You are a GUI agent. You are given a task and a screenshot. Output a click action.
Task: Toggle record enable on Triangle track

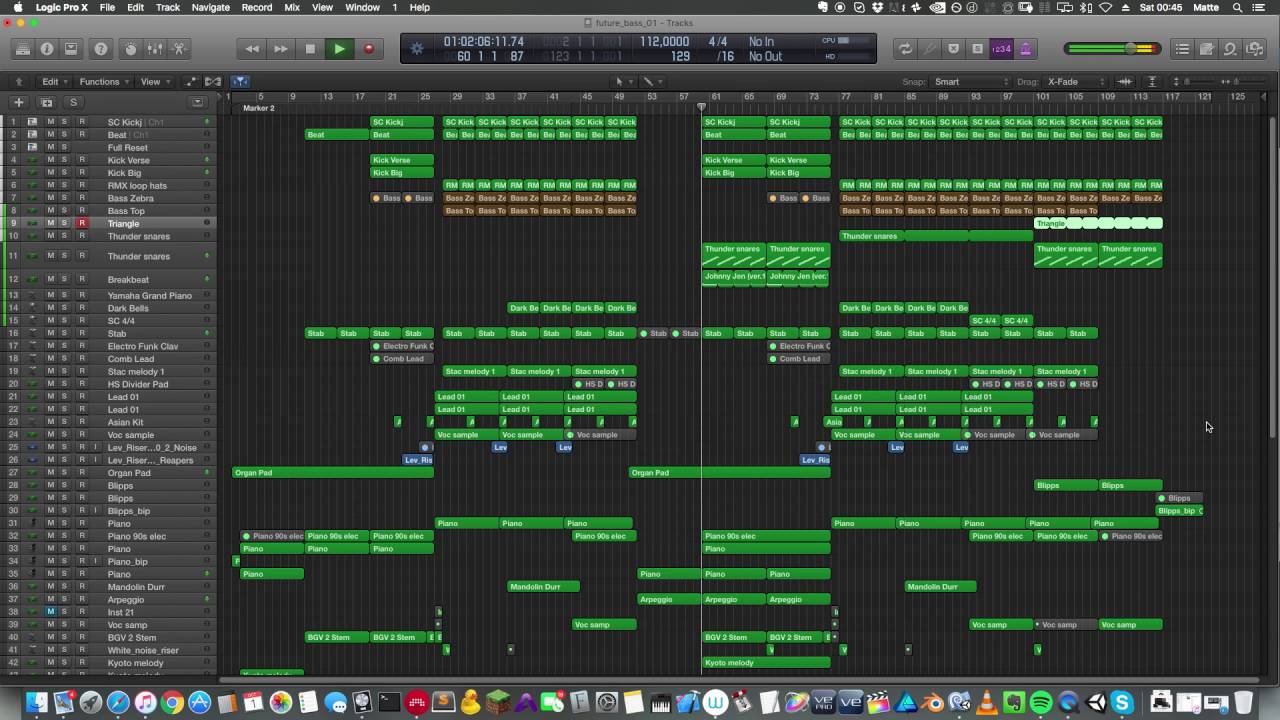pos(82,223)
